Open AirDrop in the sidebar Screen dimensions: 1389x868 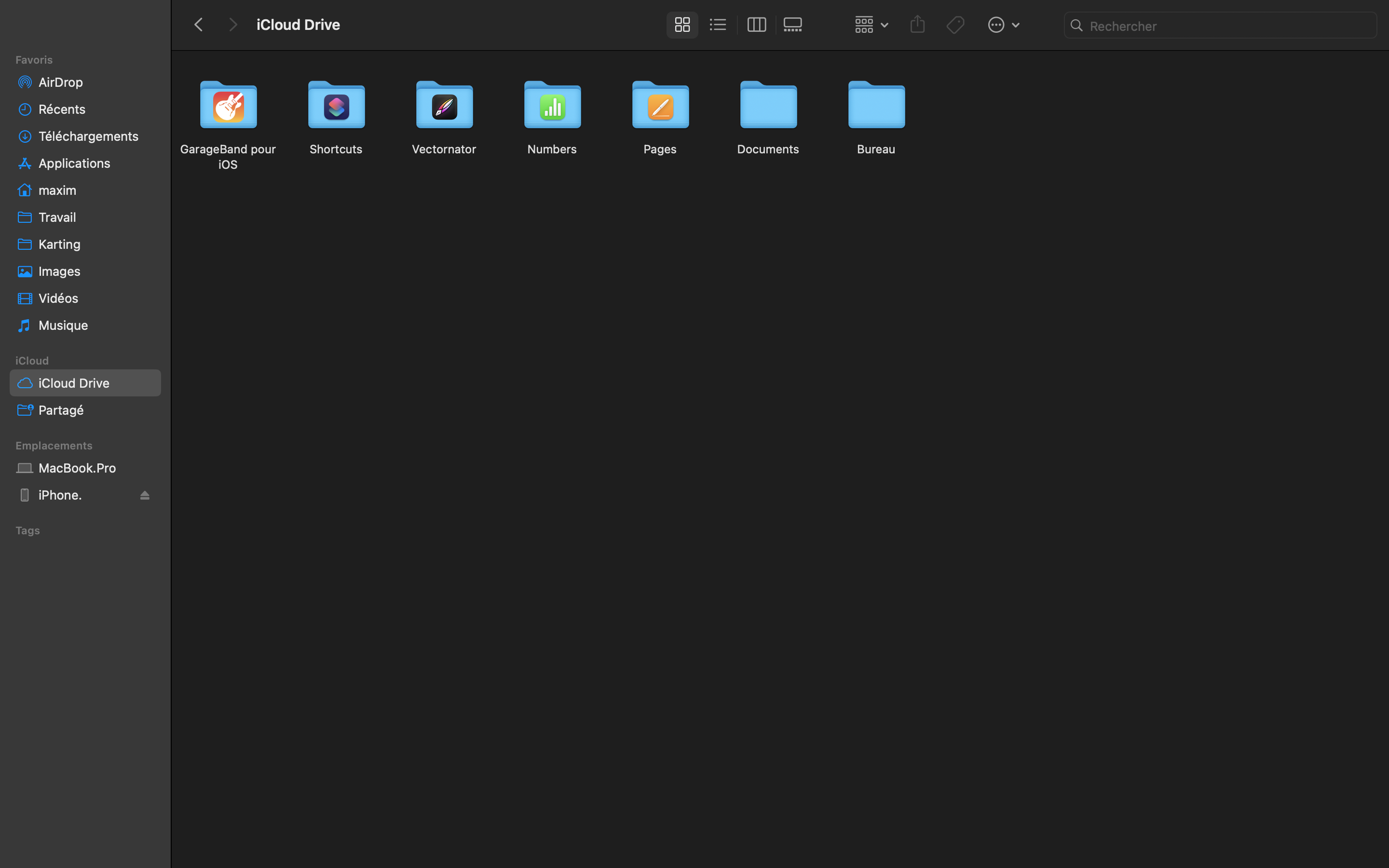pyautogui.click(x=61, y=82)
